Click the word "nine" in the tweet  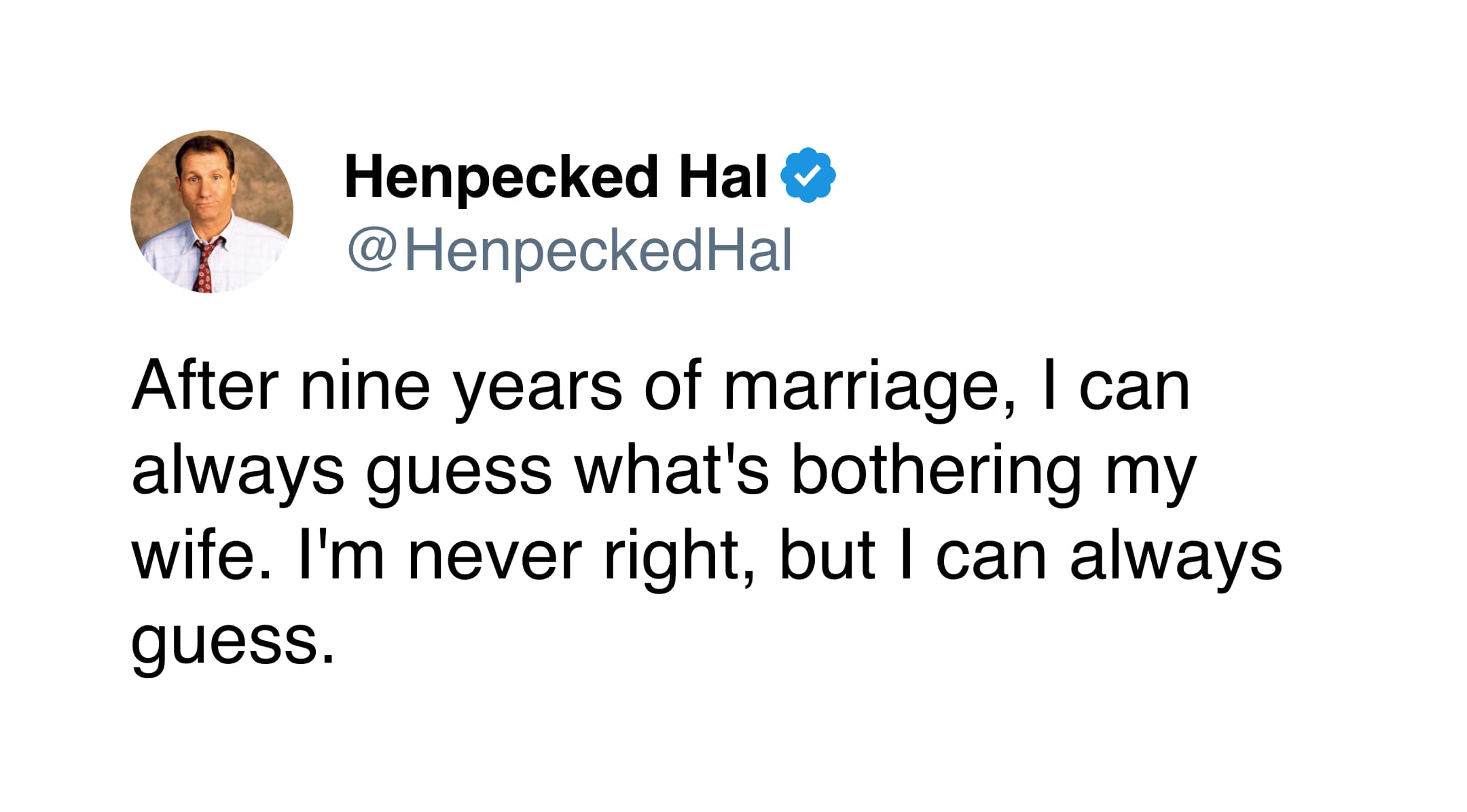click(365, 387)
